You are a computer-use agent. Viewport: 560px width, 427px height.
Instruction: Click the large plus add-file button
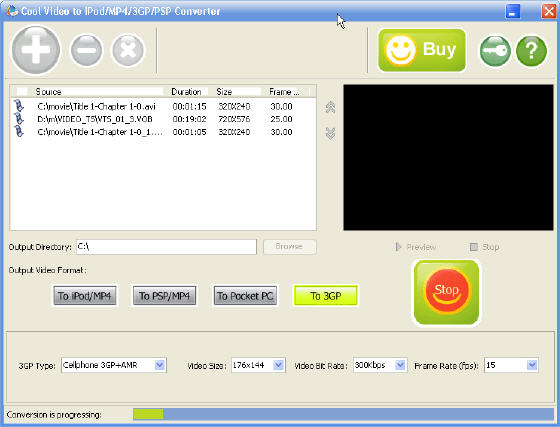coord(36,50)
